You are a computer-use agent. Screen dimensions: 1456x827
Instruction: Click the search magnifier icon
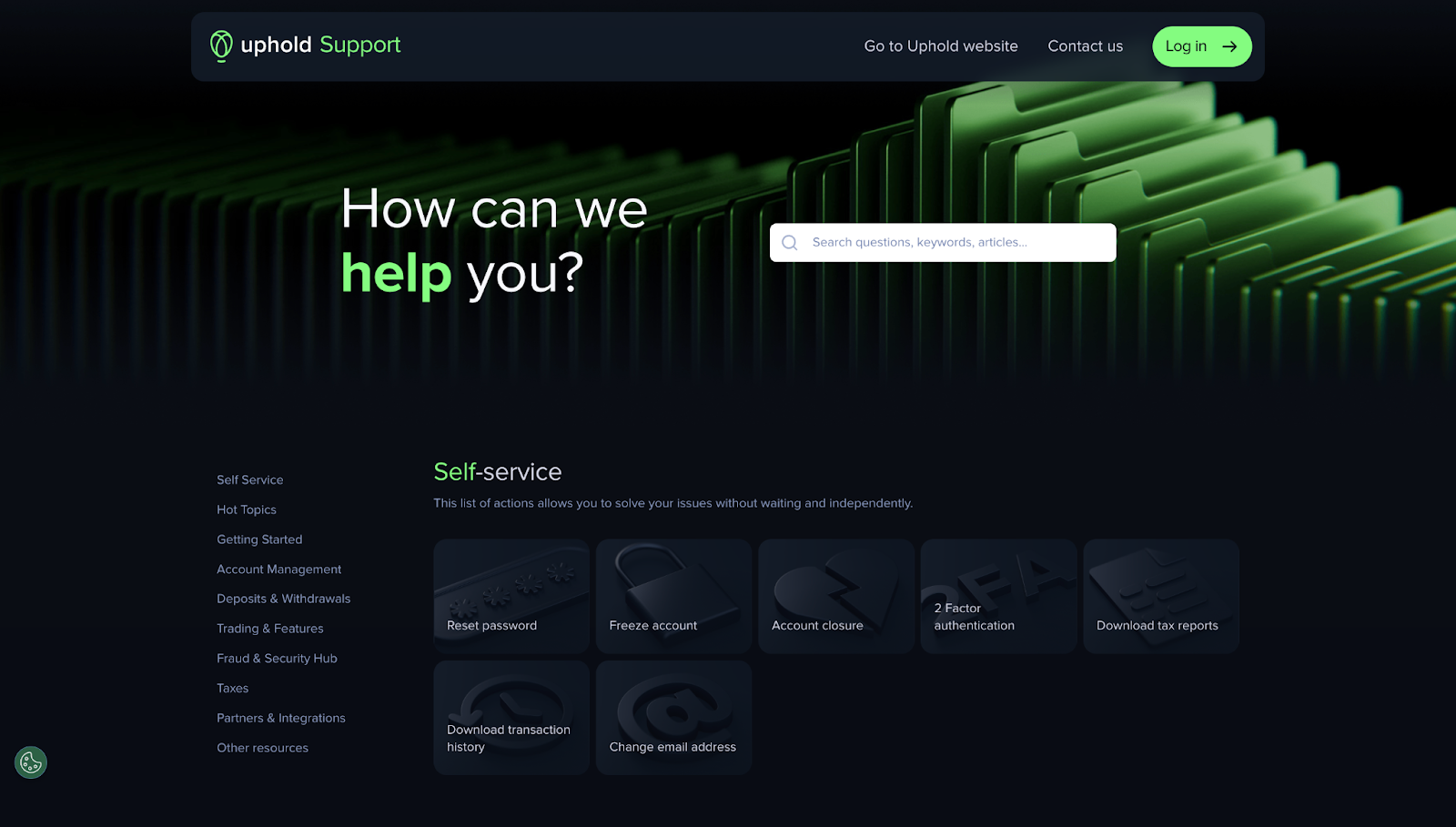[790, 243]
